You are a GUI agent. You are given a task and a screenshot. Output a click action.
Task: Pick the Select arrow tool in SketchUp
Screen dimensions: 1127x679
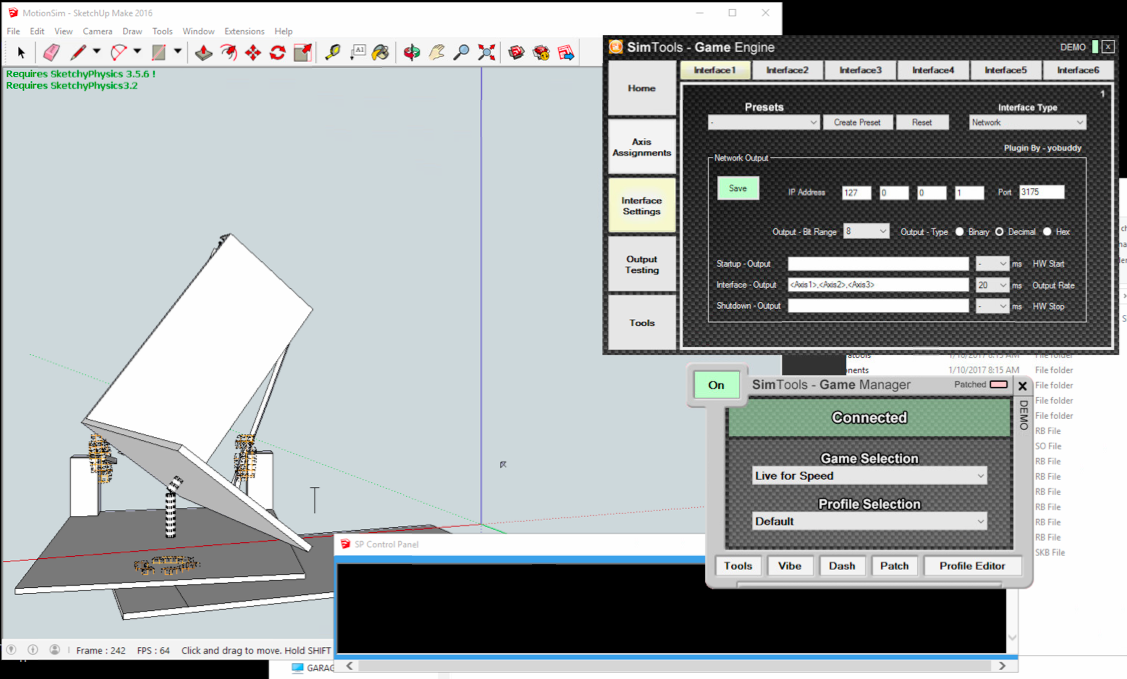click(21, 52)
